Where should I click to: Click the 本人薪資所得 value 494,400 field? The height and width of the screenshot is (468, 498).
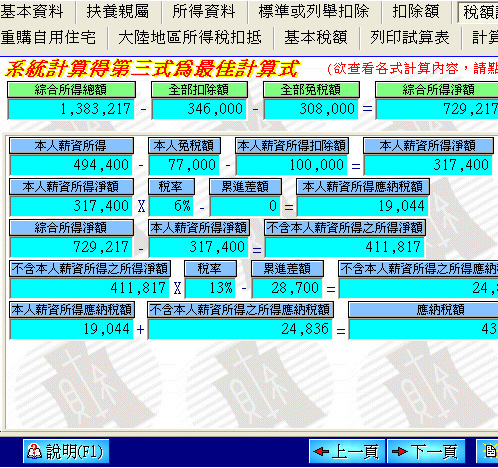[x=71, y=165]
